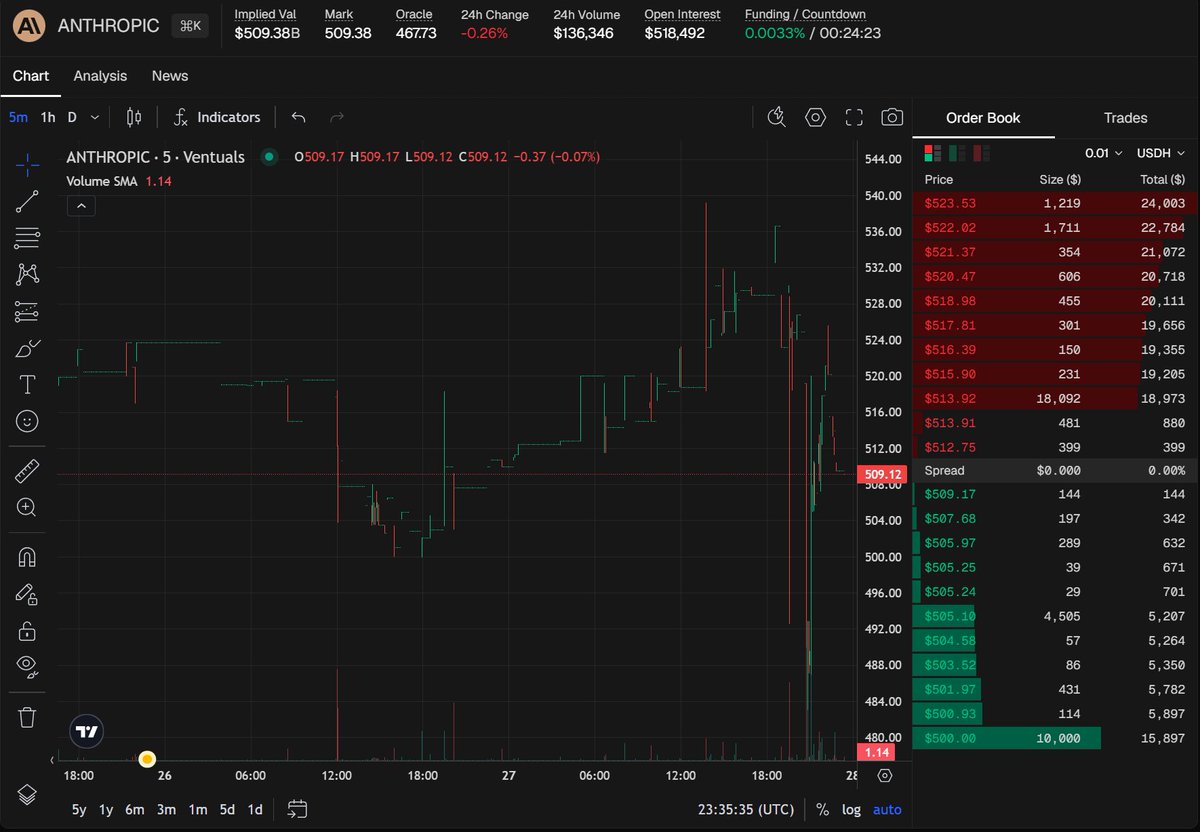Image resolution: width=1200 pixels, height=832 pixels.
Task: Open the 0.01 price grouping dropdown
Action: pyautogui.click(x=1103, y=153)
